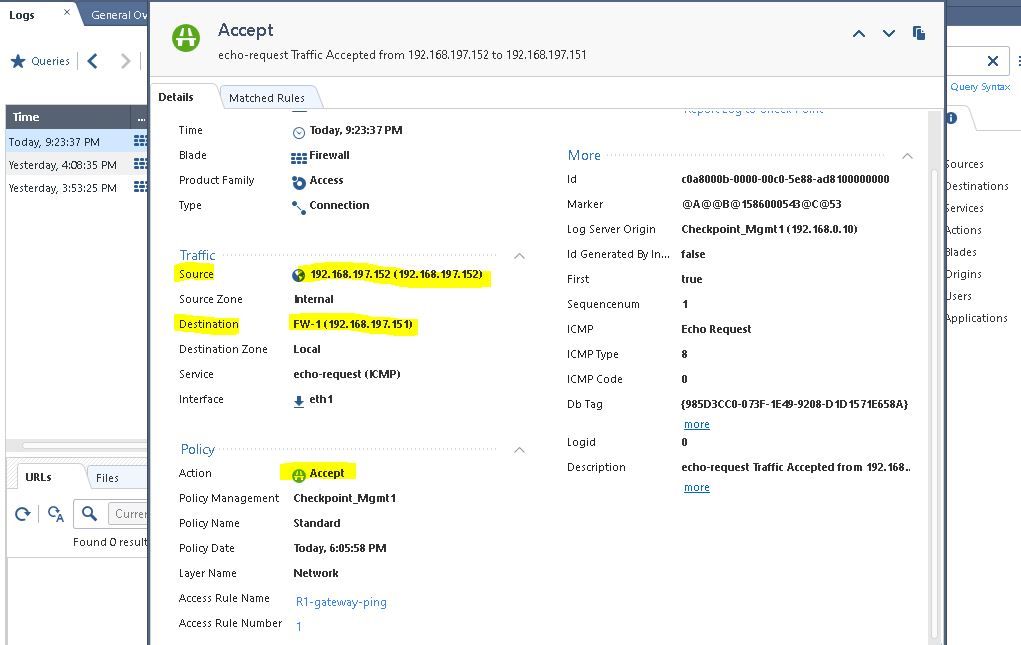Collapse the More section

[x=907, y=156]
